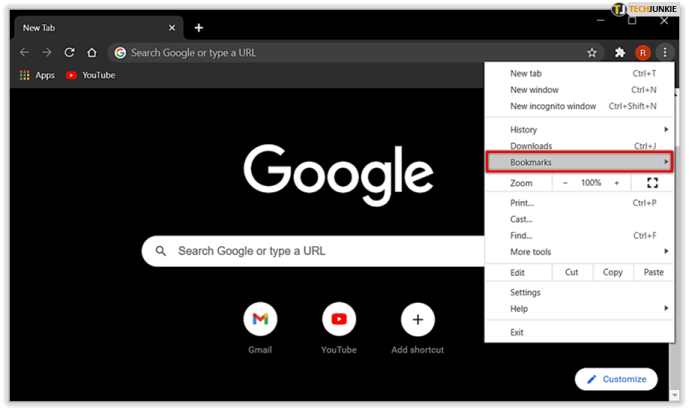Bookmark this tab with the star icon

point(591,53)
